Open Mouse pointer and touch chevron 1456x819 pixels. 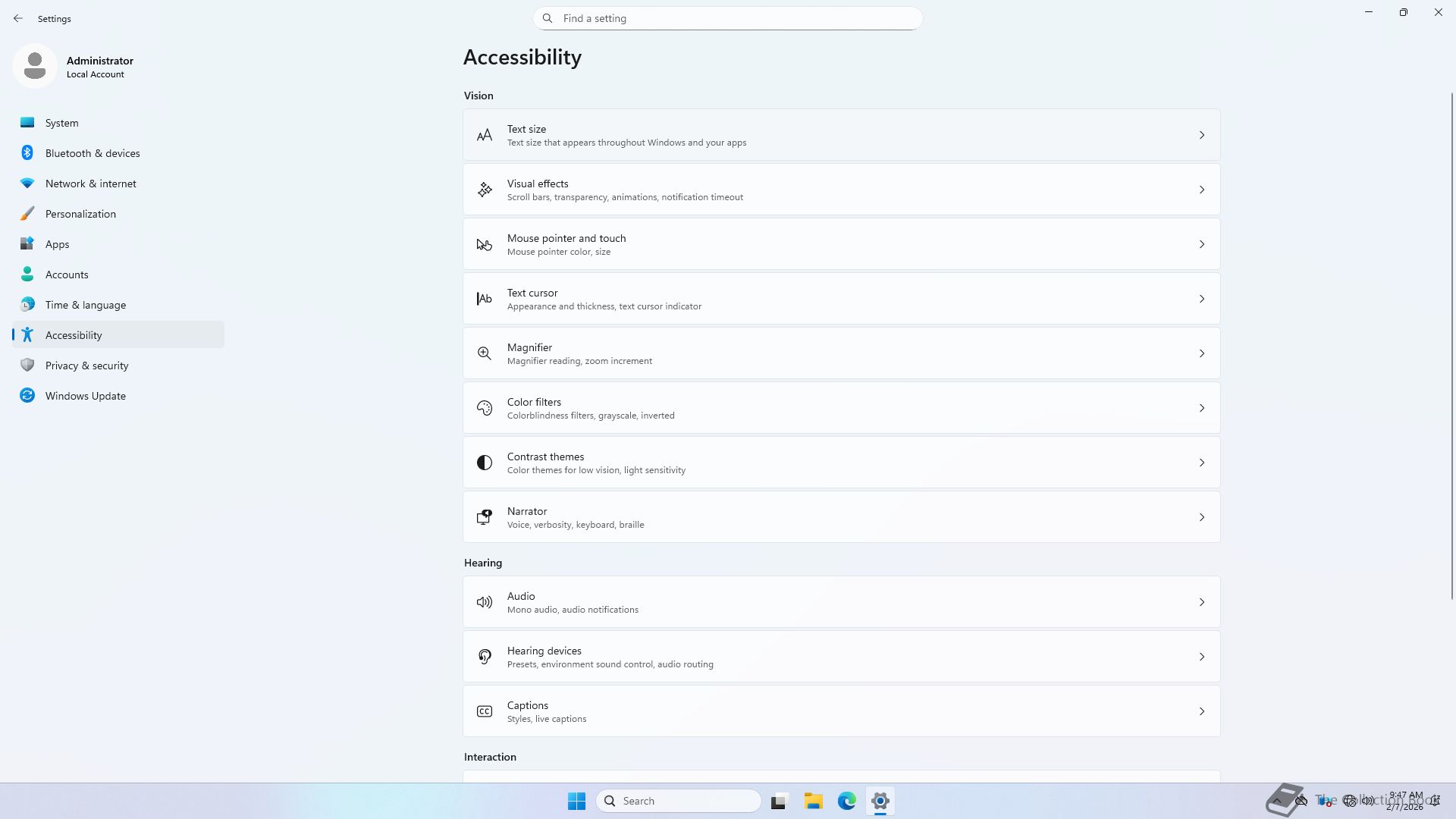coord(1201,245)
